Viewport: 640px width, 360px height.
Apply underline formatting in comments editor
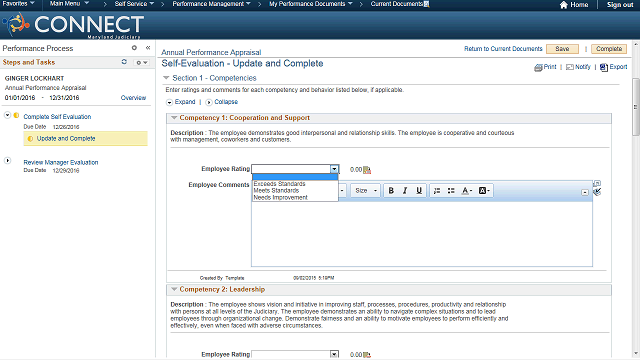419,191
